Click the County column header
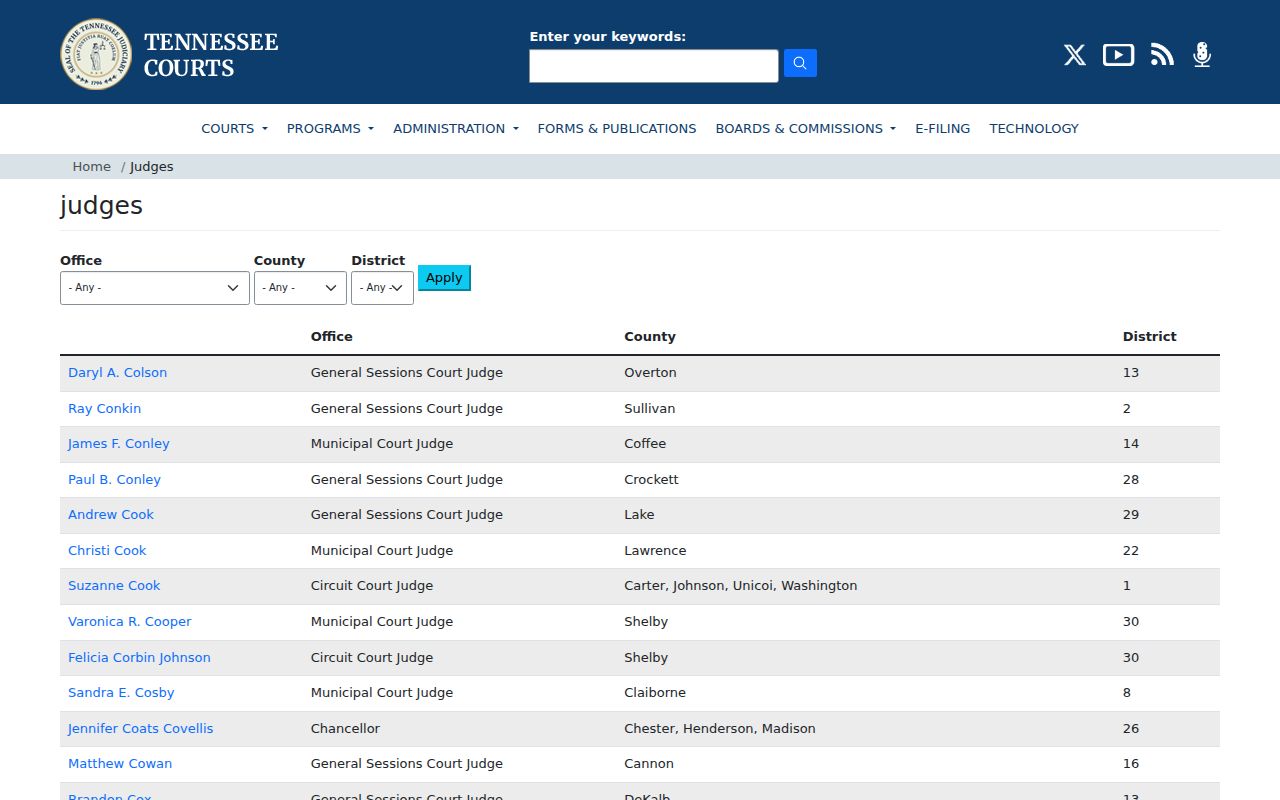This screenshot has width=1280, height=800. pos(650,336)
